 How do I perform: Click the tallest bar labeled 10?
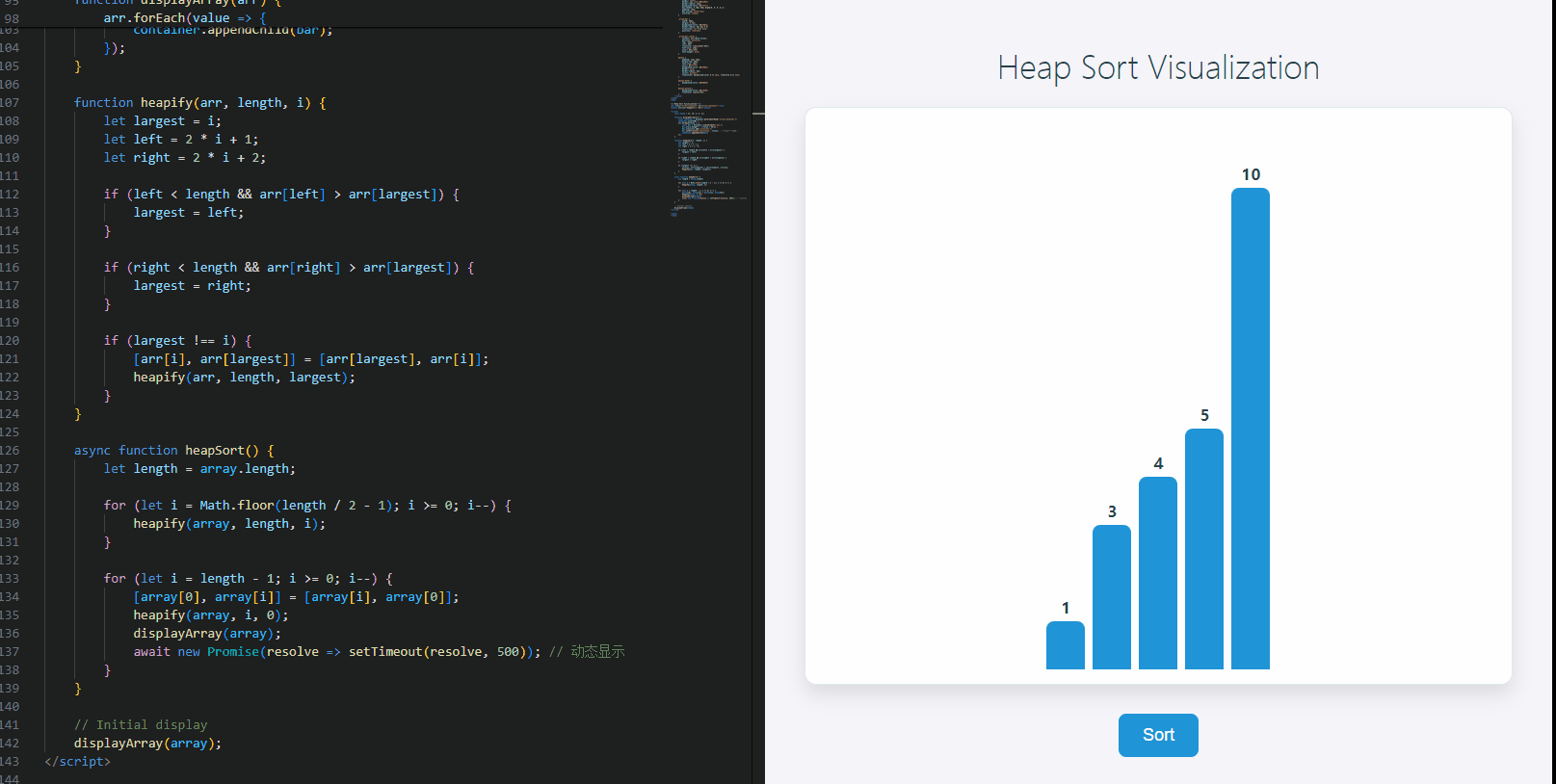pyautogui.click(x=1250, y=429)
